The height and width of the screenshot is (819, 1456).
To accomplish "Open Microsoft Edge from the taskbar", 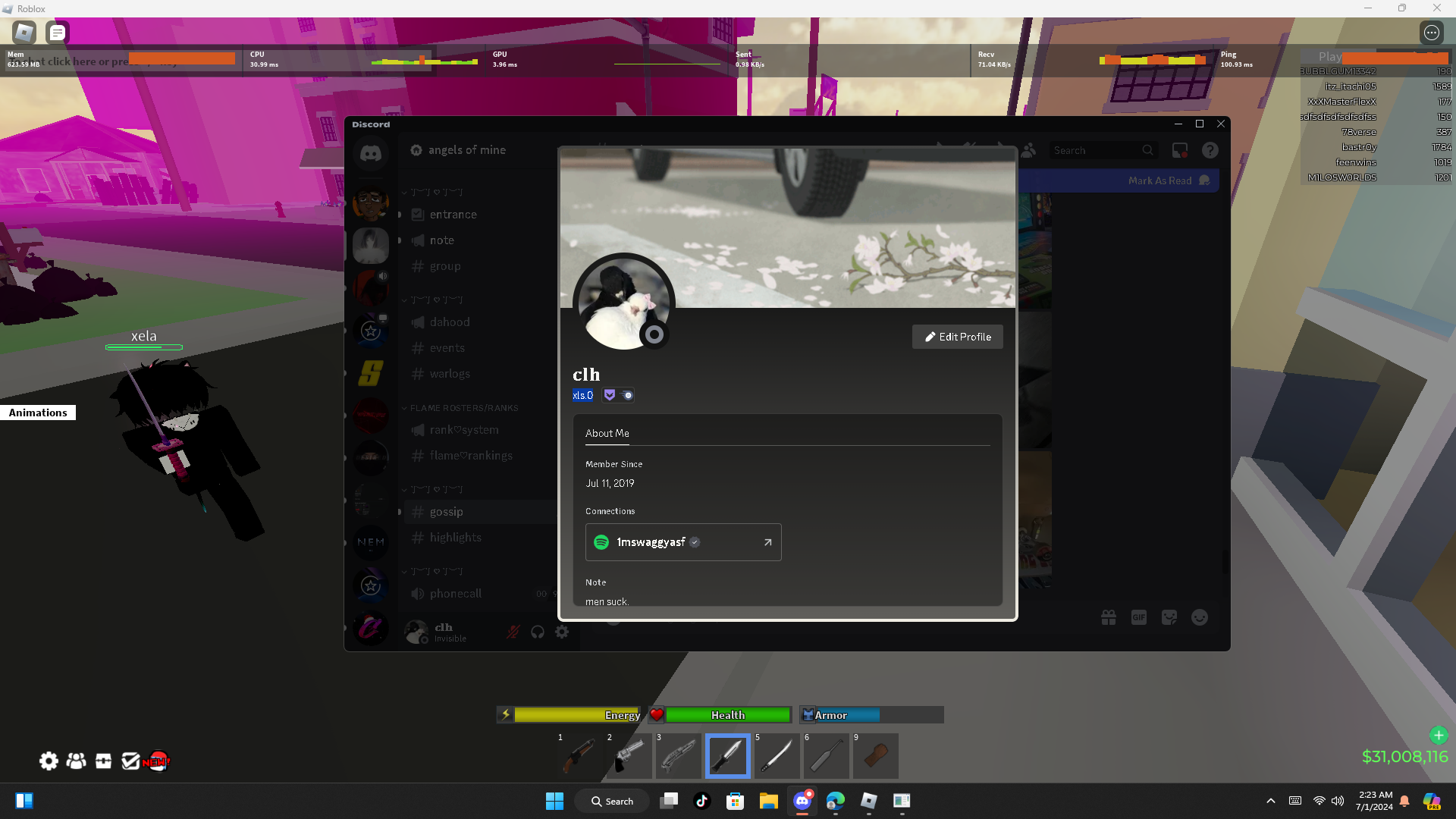I will (x=836, y=801).
